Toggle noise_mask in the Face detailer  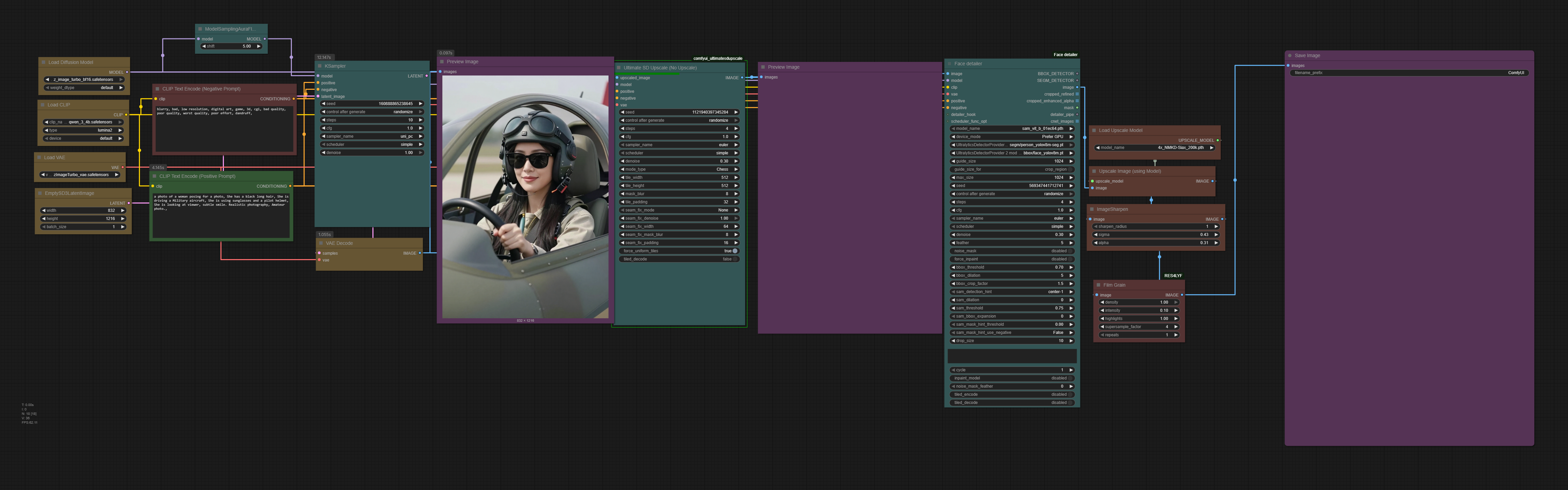(1070, 251)
